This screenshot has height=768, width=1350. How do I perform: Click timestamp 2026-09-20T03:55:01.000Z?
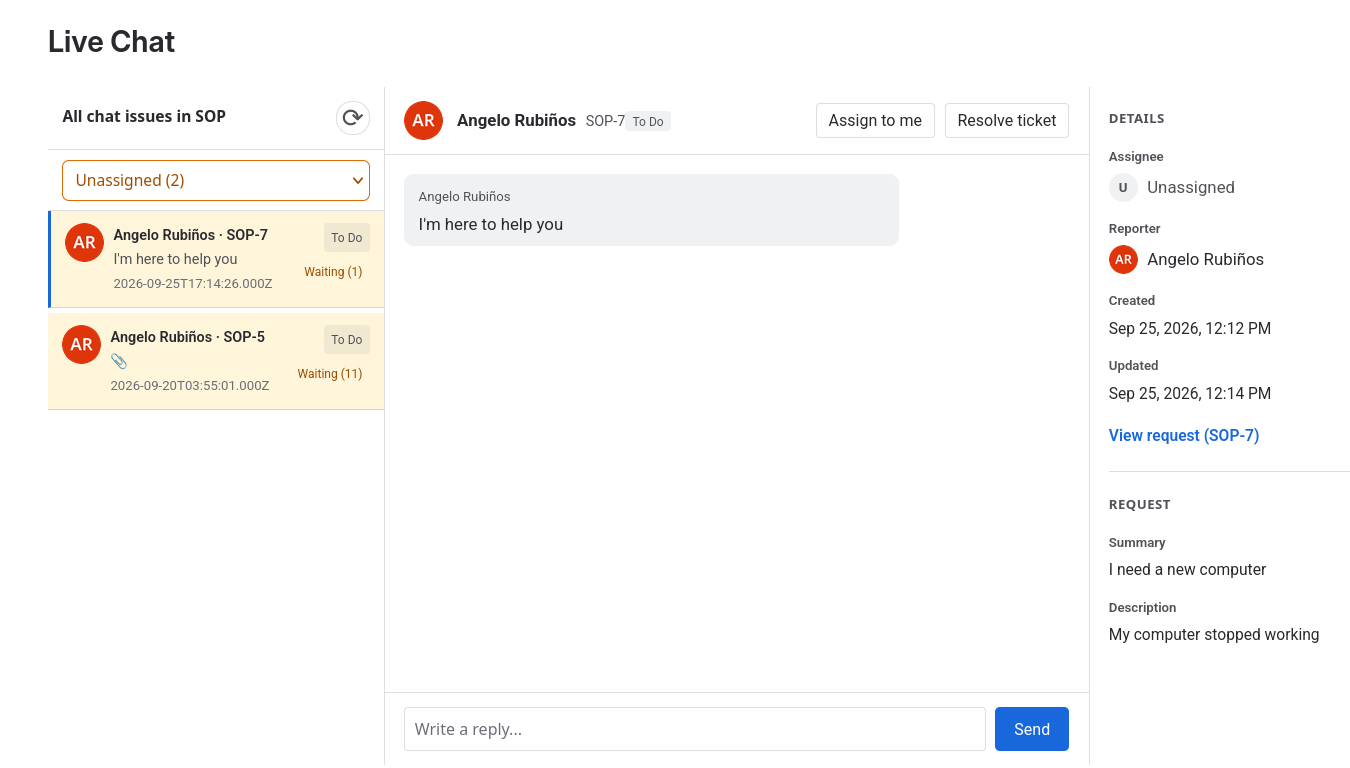(190, 386)
